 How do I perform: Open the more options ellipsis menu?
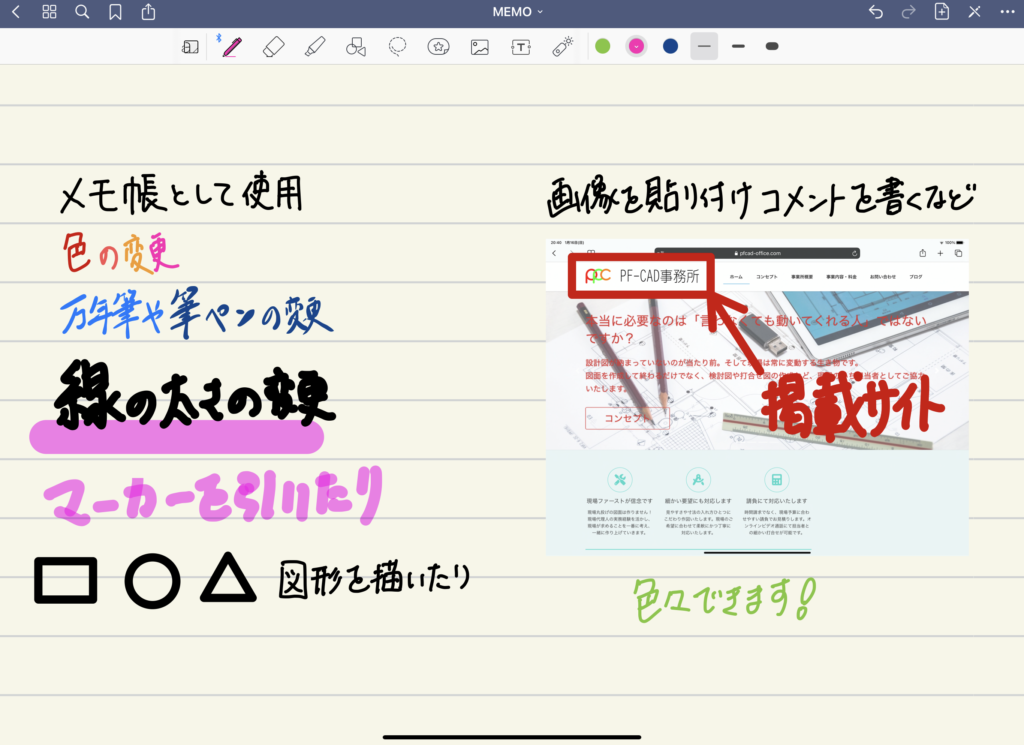coord(1007,12)
